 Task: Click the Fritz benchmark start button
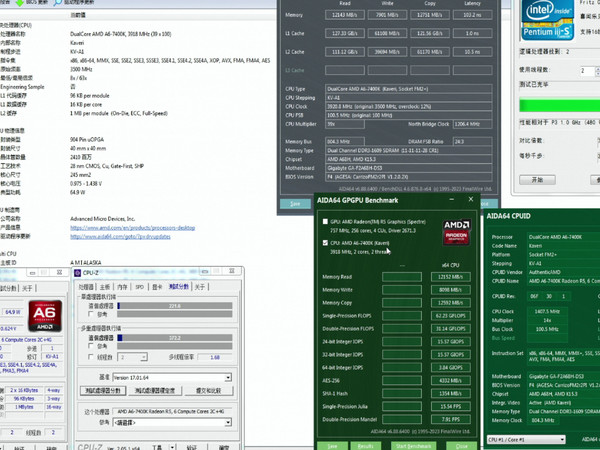tap(537, 180)
